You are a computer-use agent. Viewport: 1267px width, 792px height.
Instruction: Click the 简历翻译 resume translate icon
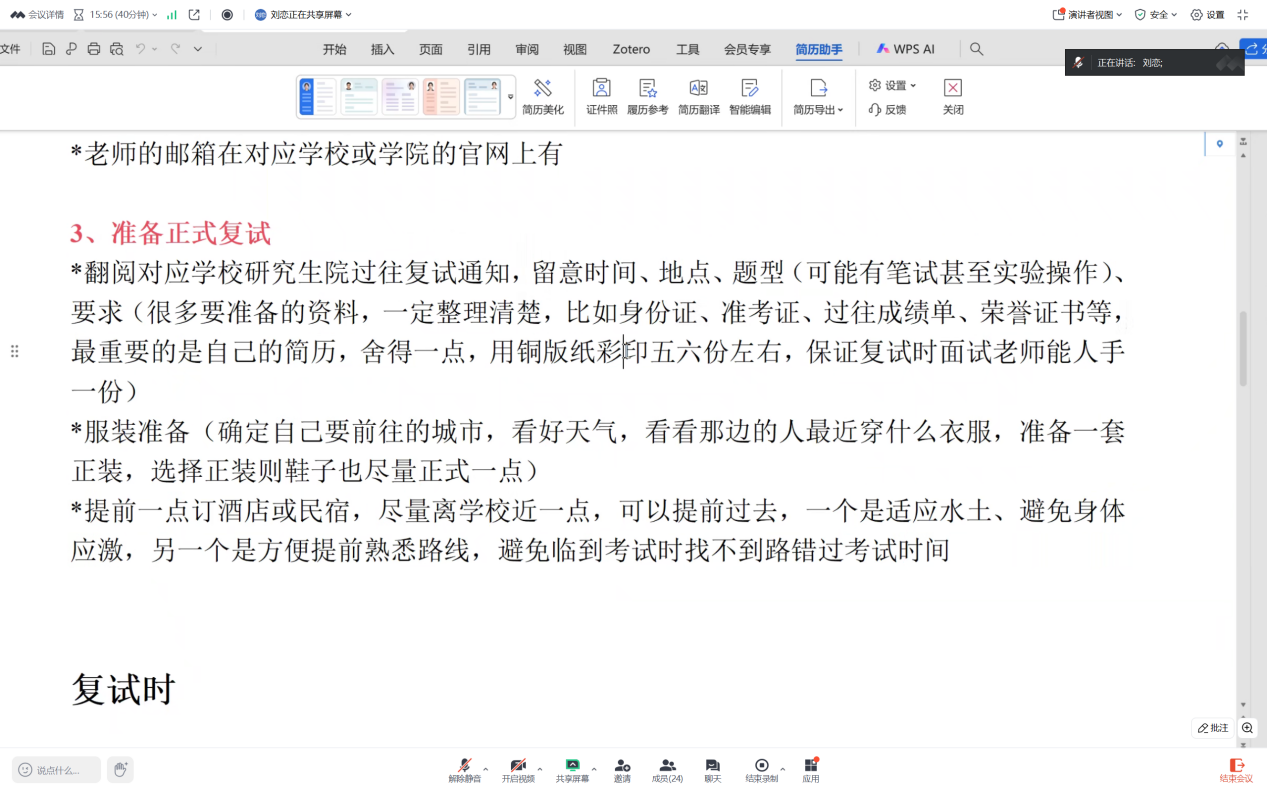click(x=698, y=96)
